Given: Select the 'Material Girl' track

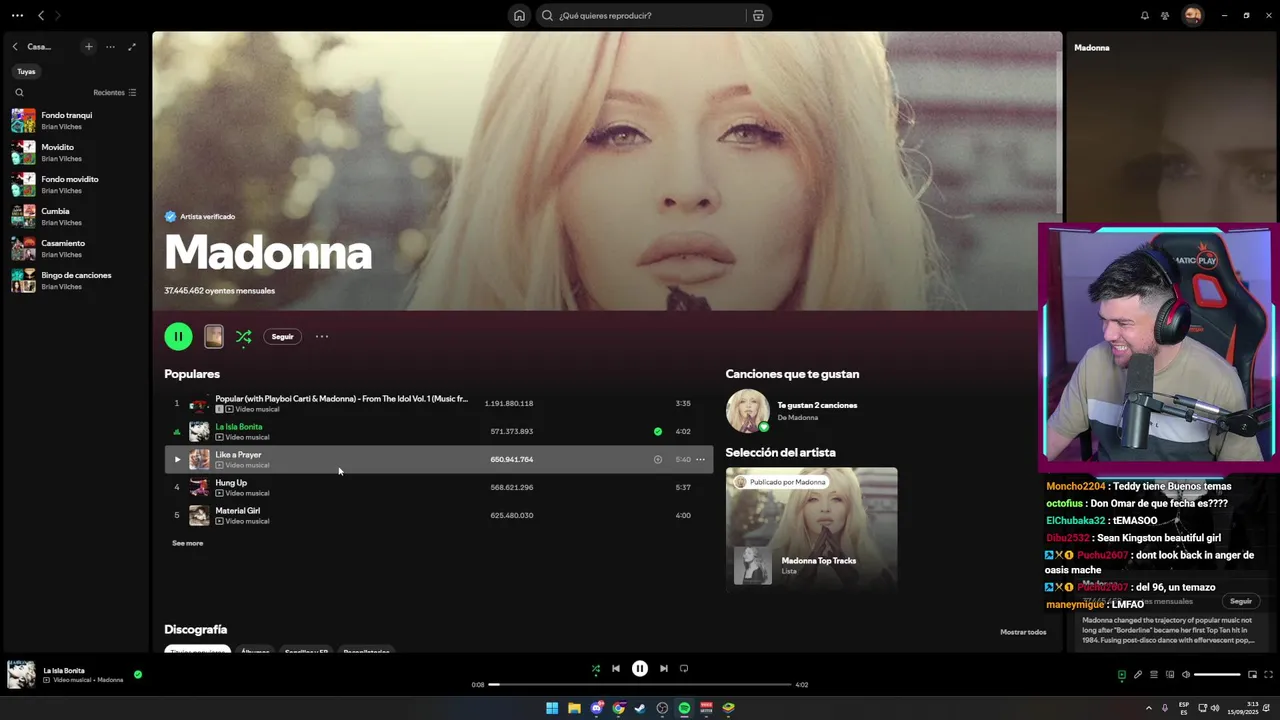Looking at the screenshot, I should 438,515.
